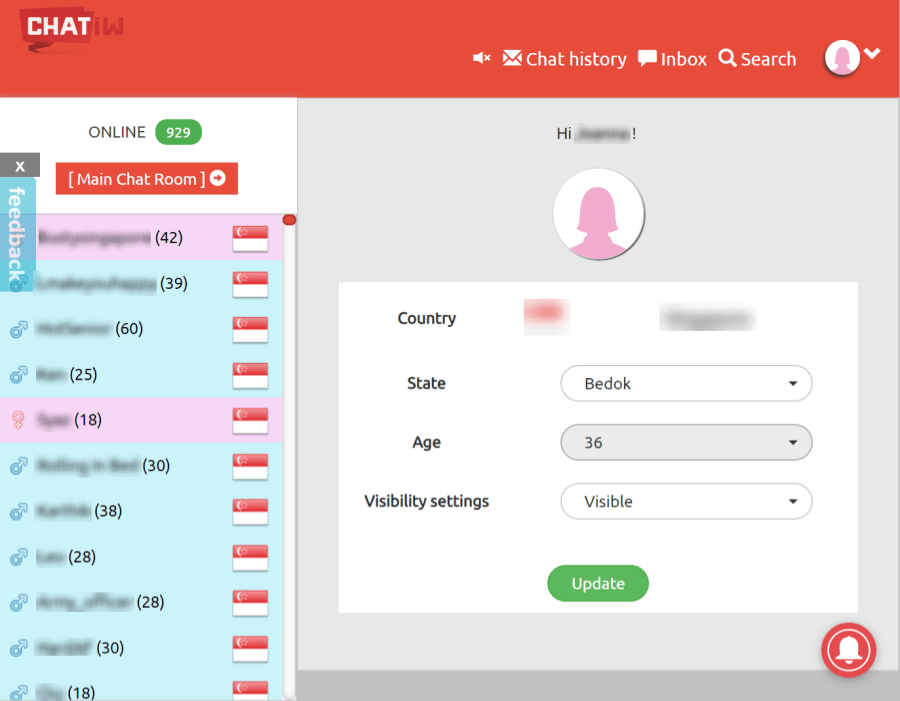This screenshot has height=701, width=900.
Task: Expand the account menu chevron
Action: (x=872, y=54)
